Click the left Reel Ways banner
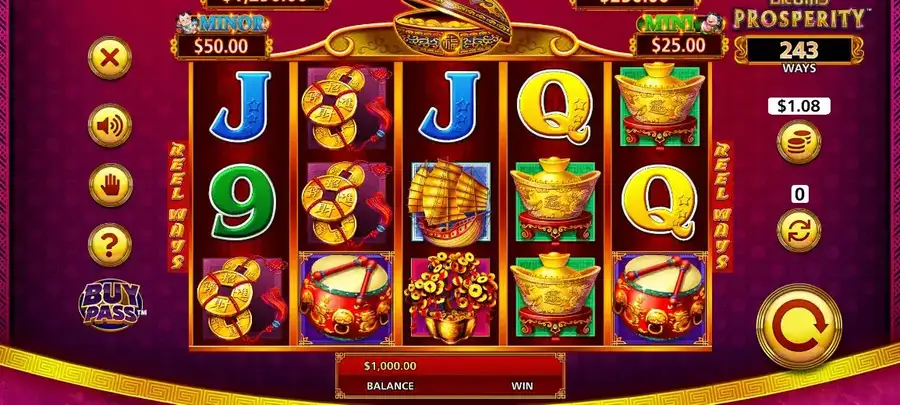This screenshot has width=900, height=405. [x=177, y=207]
